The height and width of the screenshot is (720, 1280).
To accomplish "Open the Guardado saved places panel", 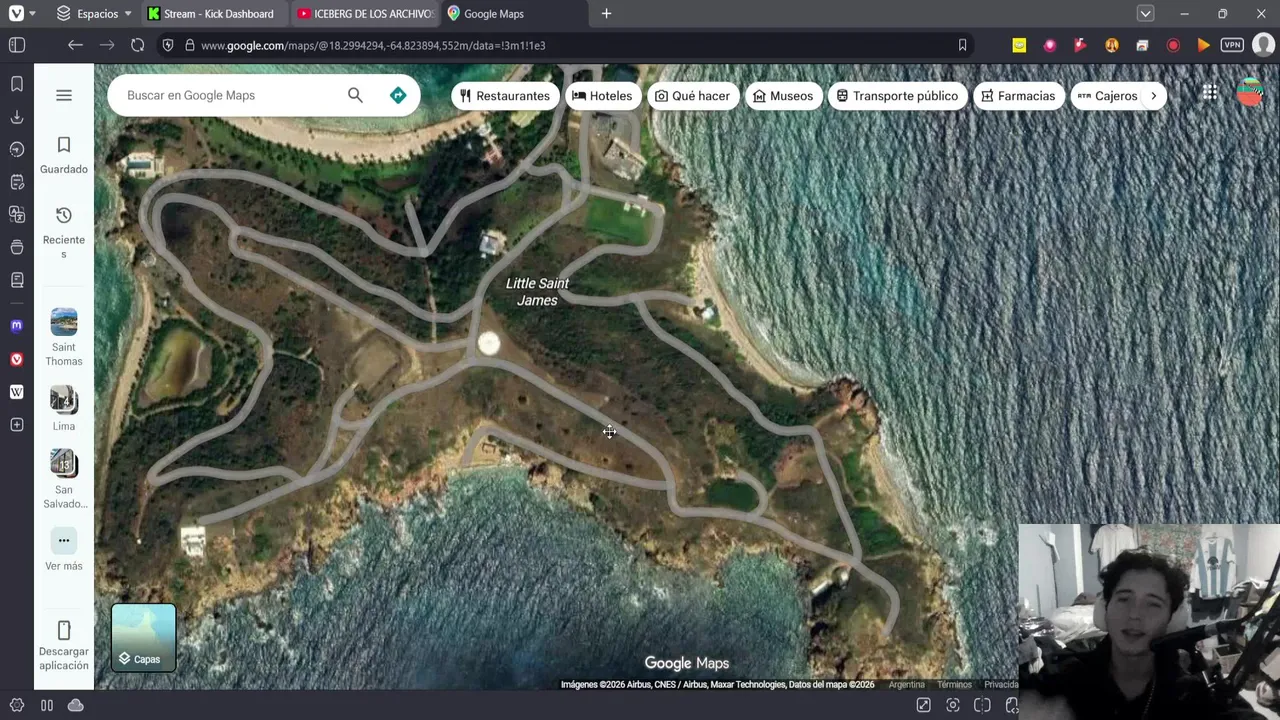I will click(x=64, y=156).
